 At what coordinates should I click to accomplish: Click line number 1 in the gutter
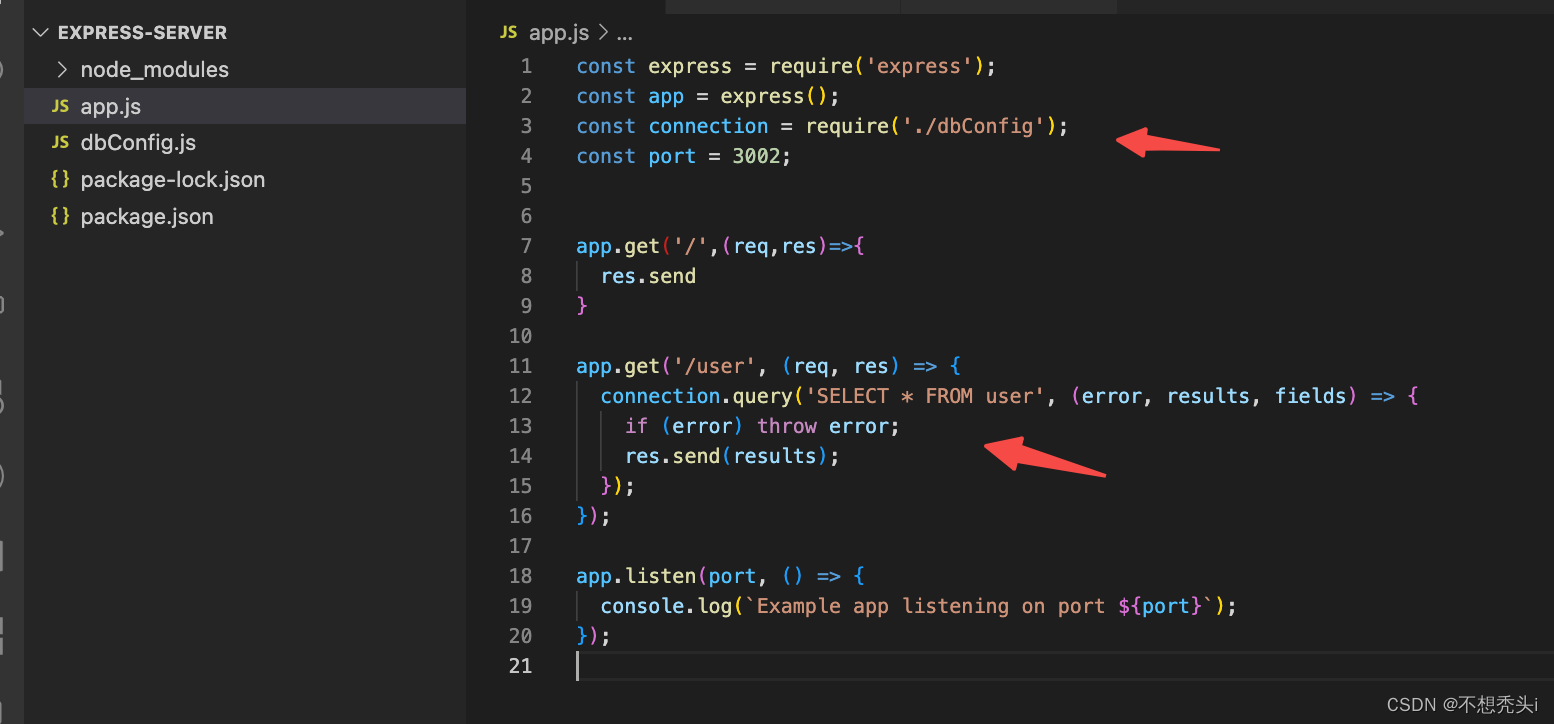tap(527, 66)
